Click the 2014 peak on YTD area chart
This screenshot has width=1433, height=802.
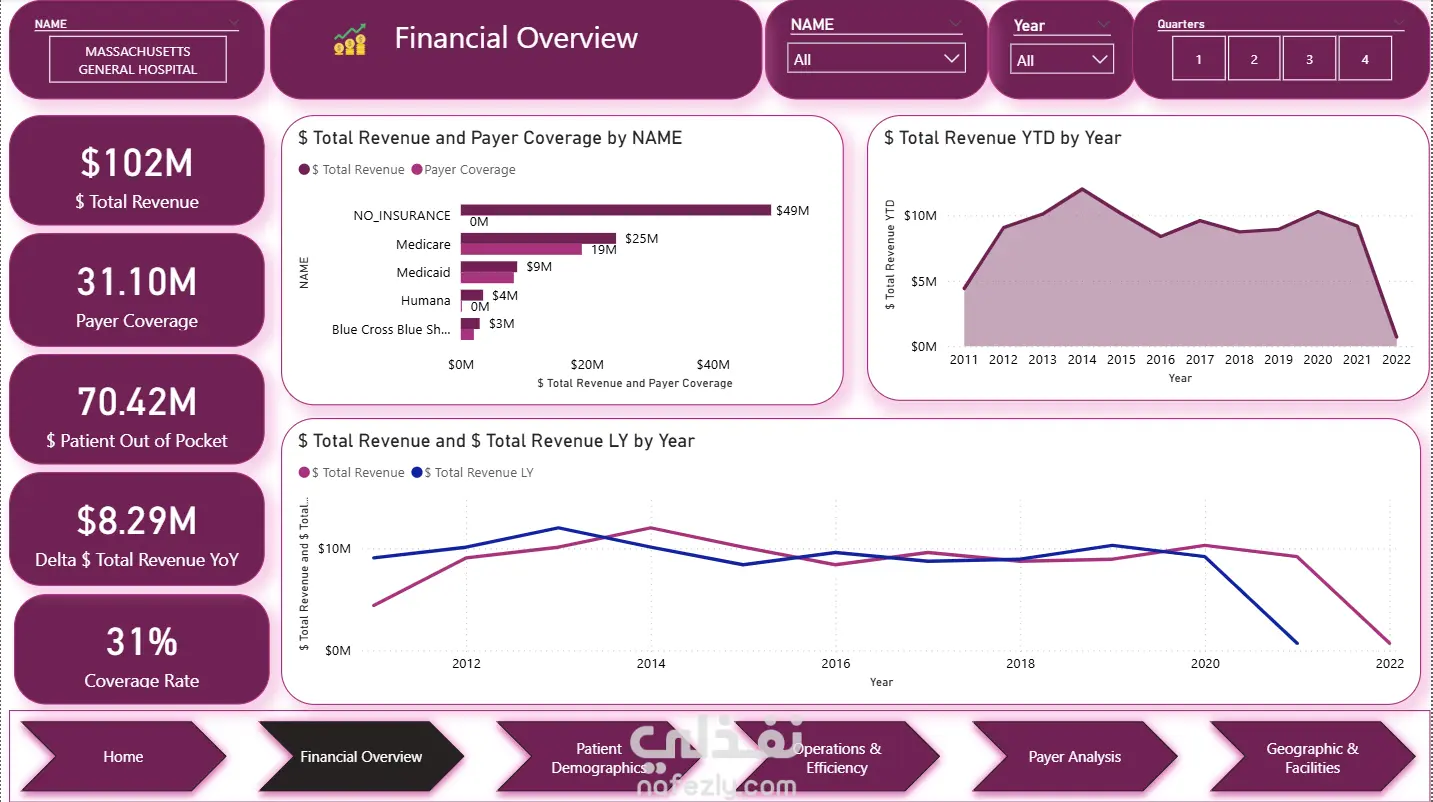(x=1082, y=189)
